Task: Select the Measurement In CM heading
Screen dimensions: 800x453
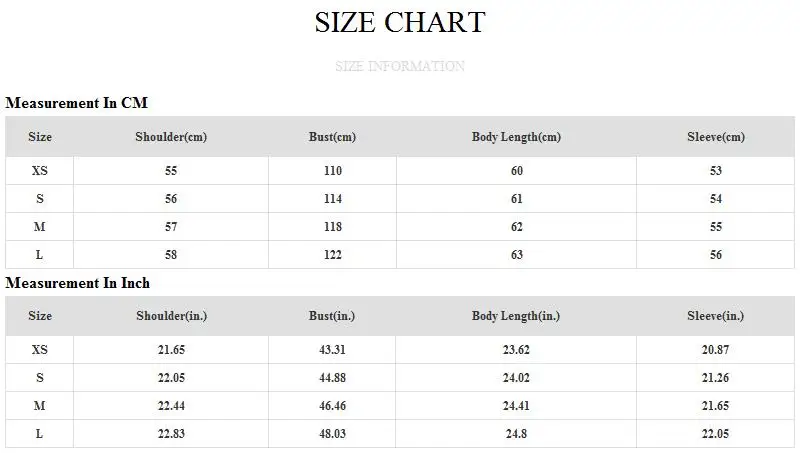Action: [77, 103]
